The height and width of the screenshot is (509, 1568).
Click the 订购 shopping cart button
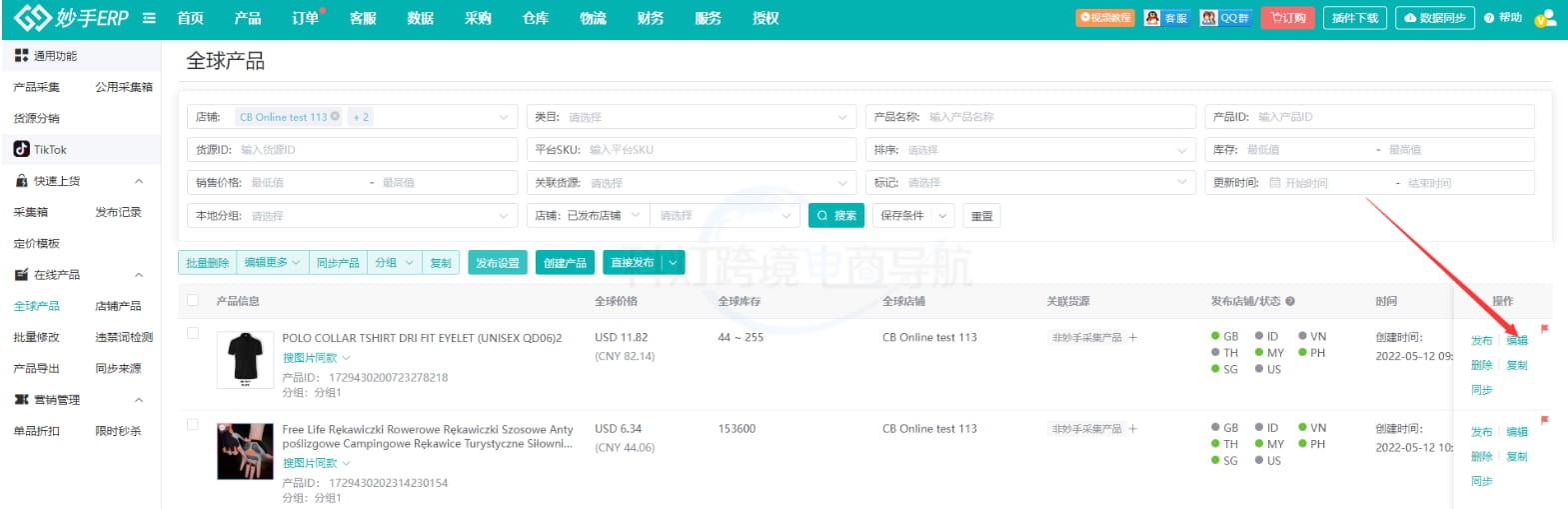point(1288,18)
